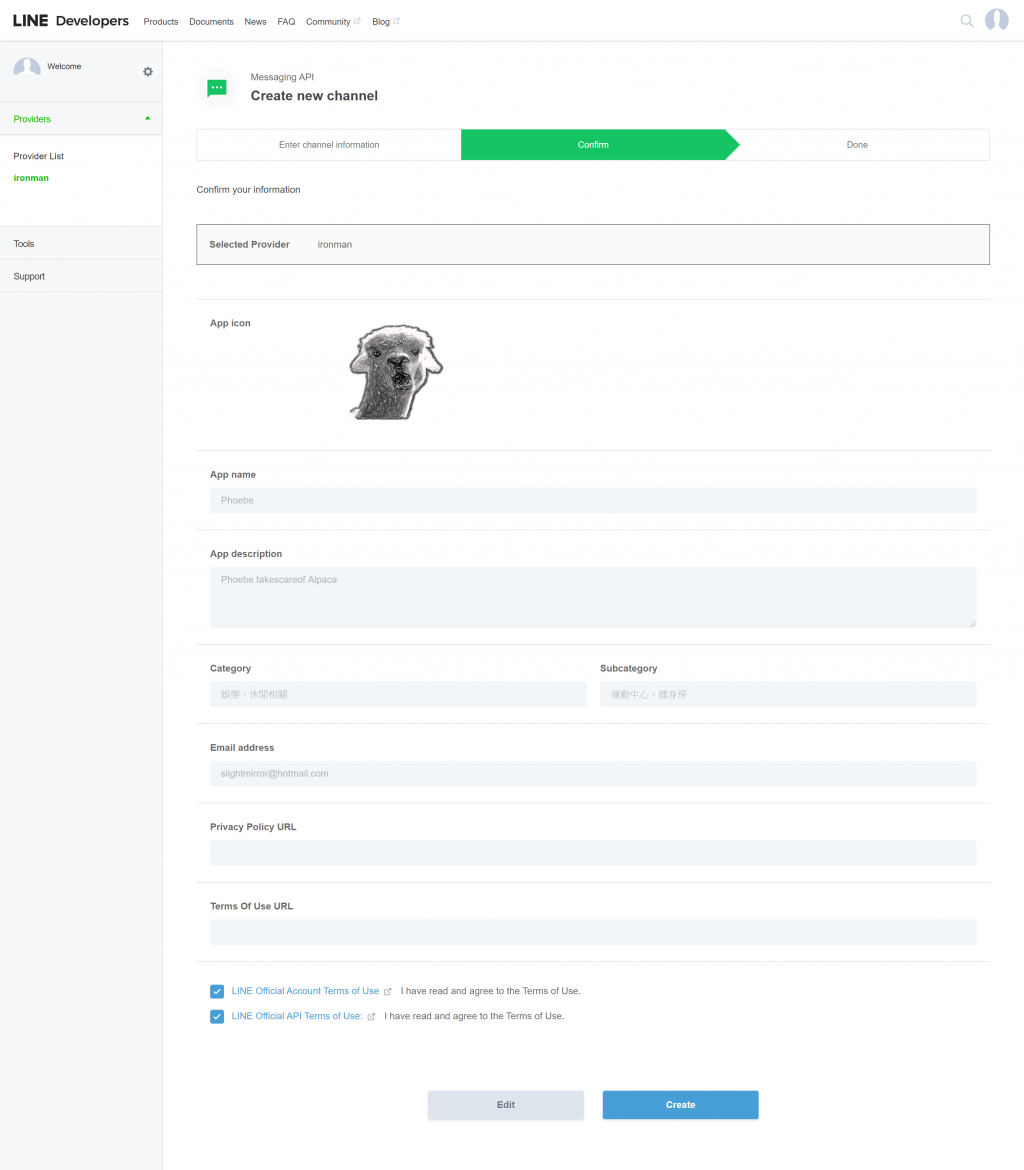Open Provider List in sidebar

[39, 156]
